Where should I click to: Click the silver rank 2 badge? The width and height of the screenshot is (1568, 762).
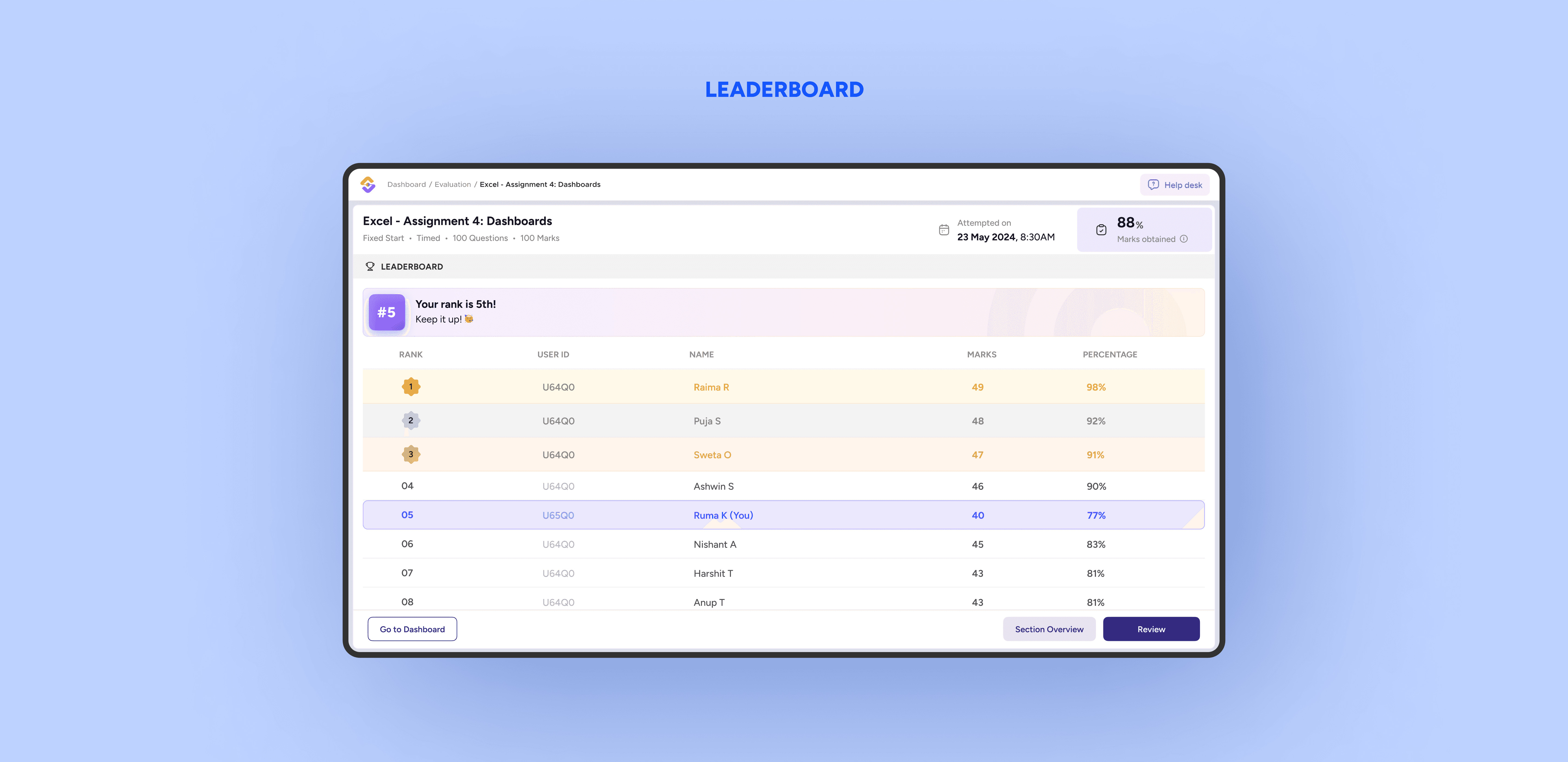click(x=411, y=420)
